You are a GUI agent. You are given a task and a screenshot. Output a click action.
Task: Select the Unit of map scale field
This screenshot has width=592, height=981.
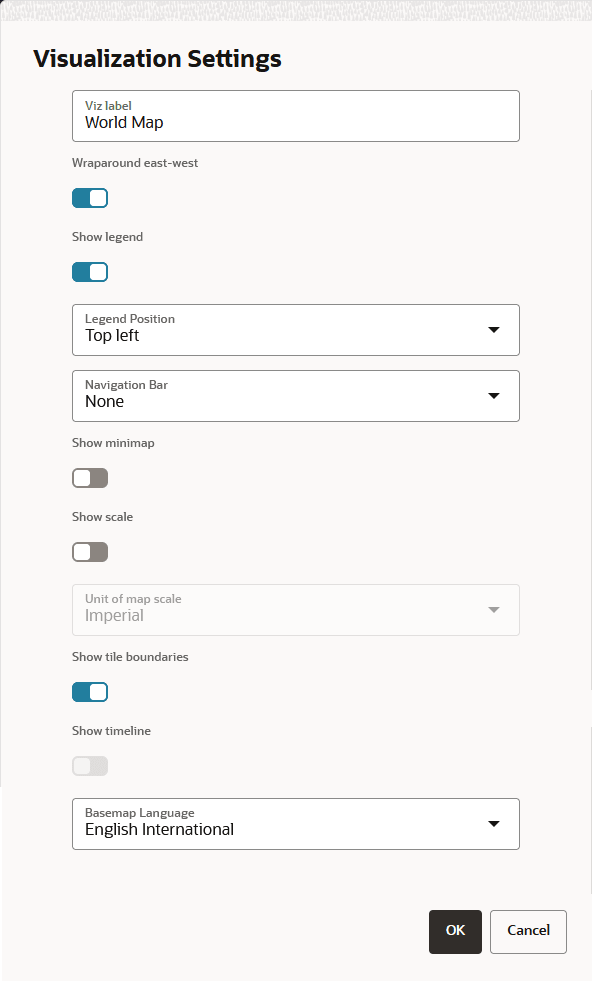point(295,609)
